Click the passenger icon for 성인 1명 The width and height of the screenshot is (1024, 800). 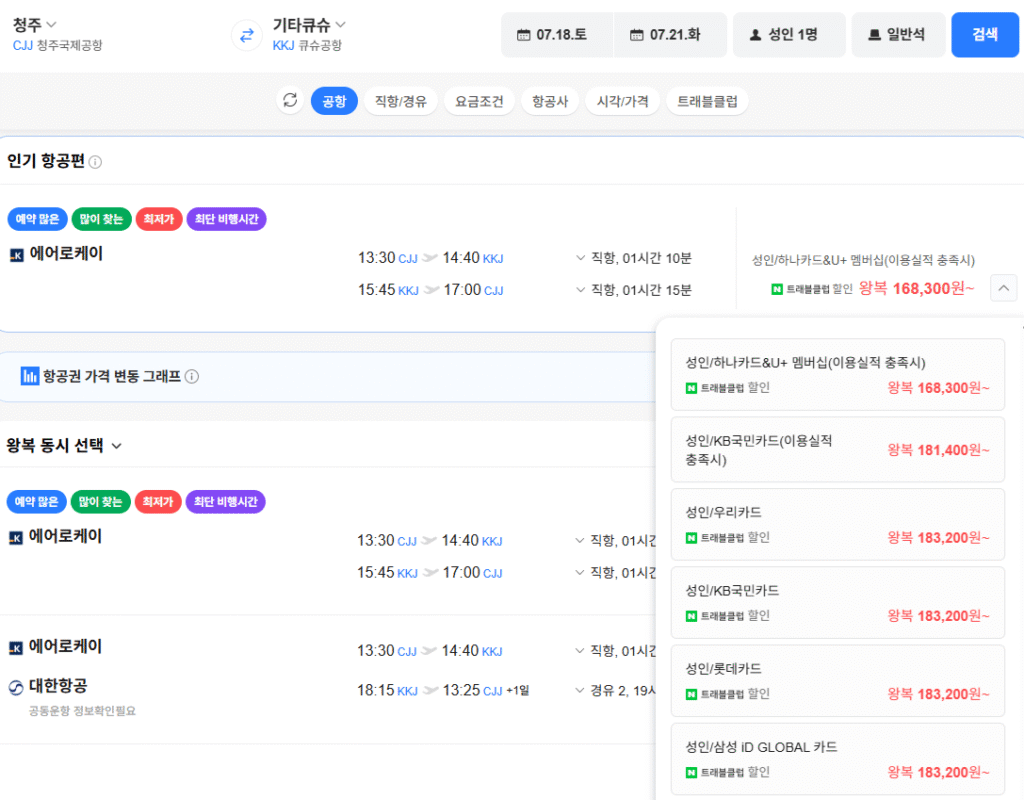point(756,35)
